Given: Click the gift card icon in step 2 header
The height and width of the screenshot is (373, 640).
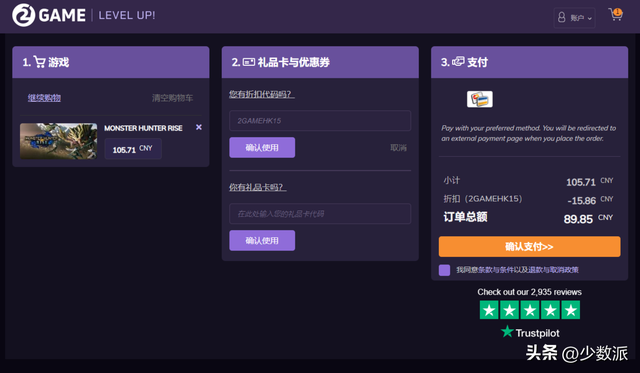Looking at the screenshot, I should 249,62.
